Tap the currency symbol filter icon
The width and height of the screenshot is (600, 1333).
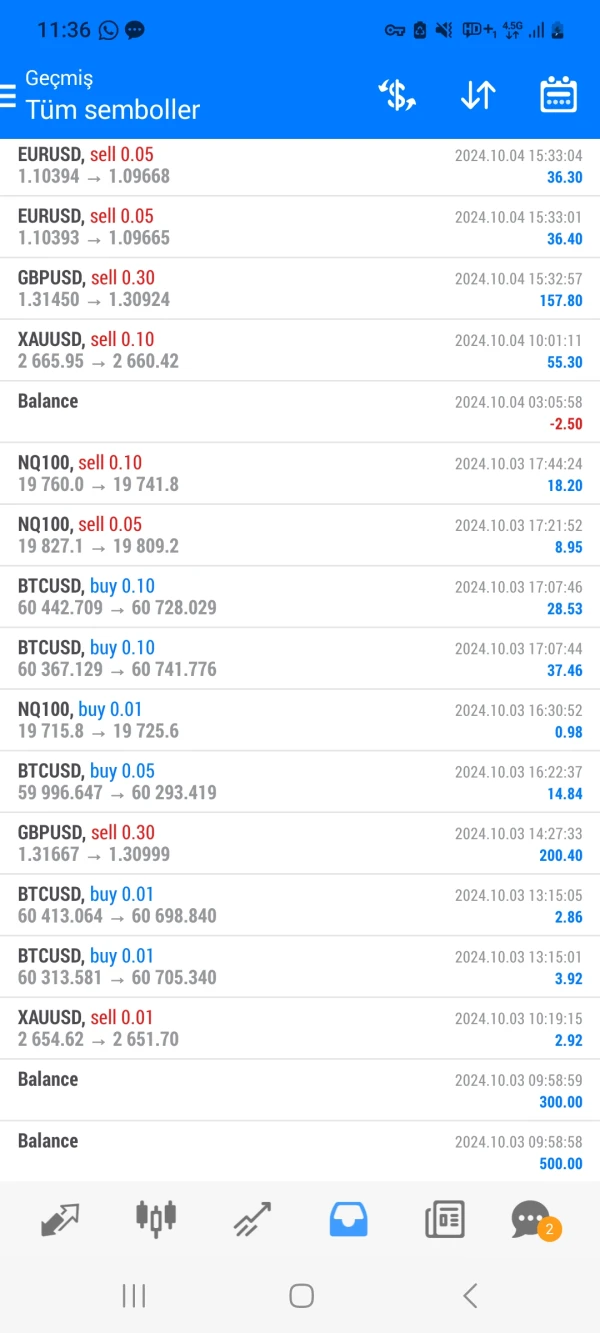[397, 96]
